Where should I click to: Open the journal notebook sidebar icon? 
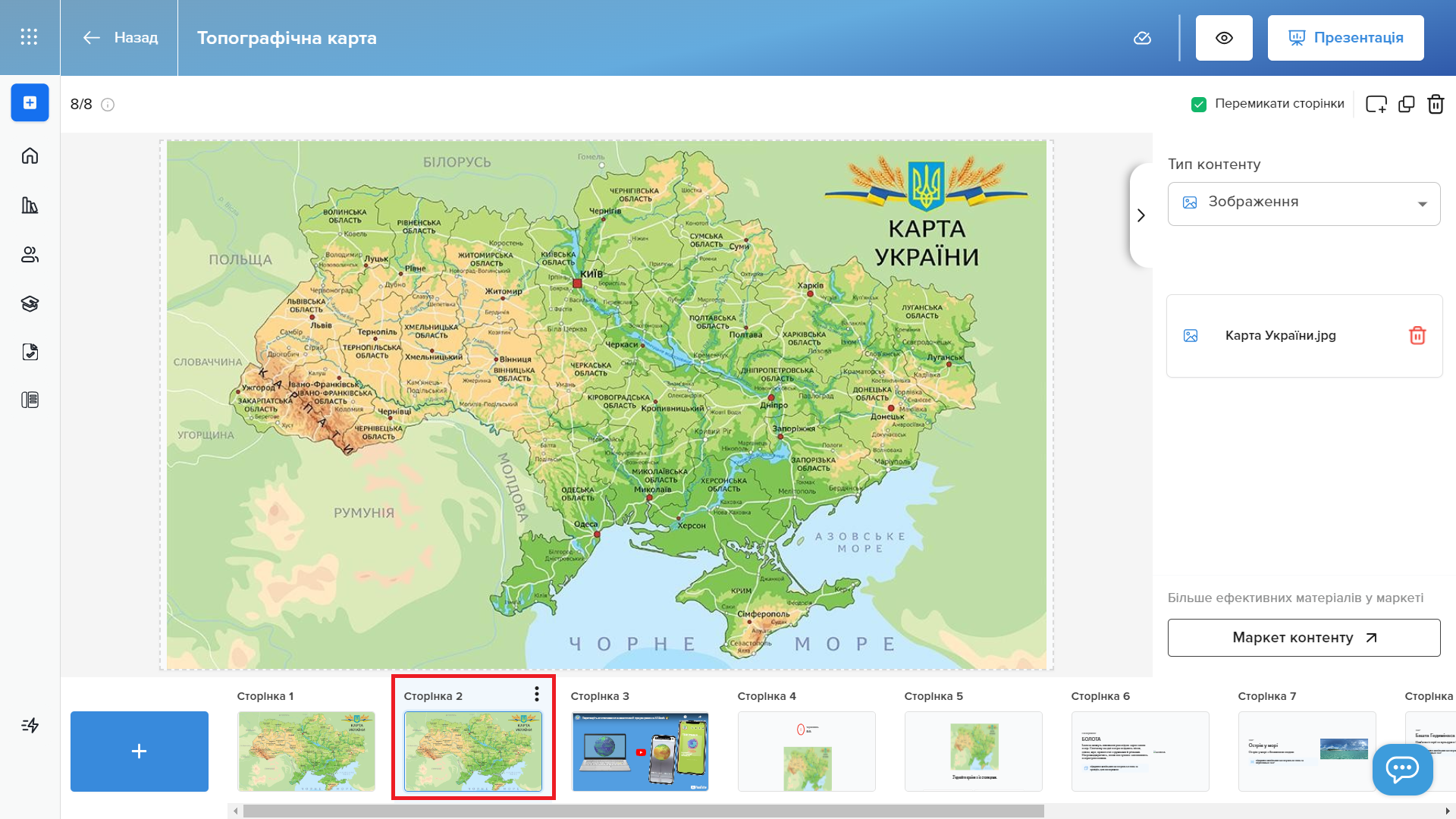click(x=30, y=400)
